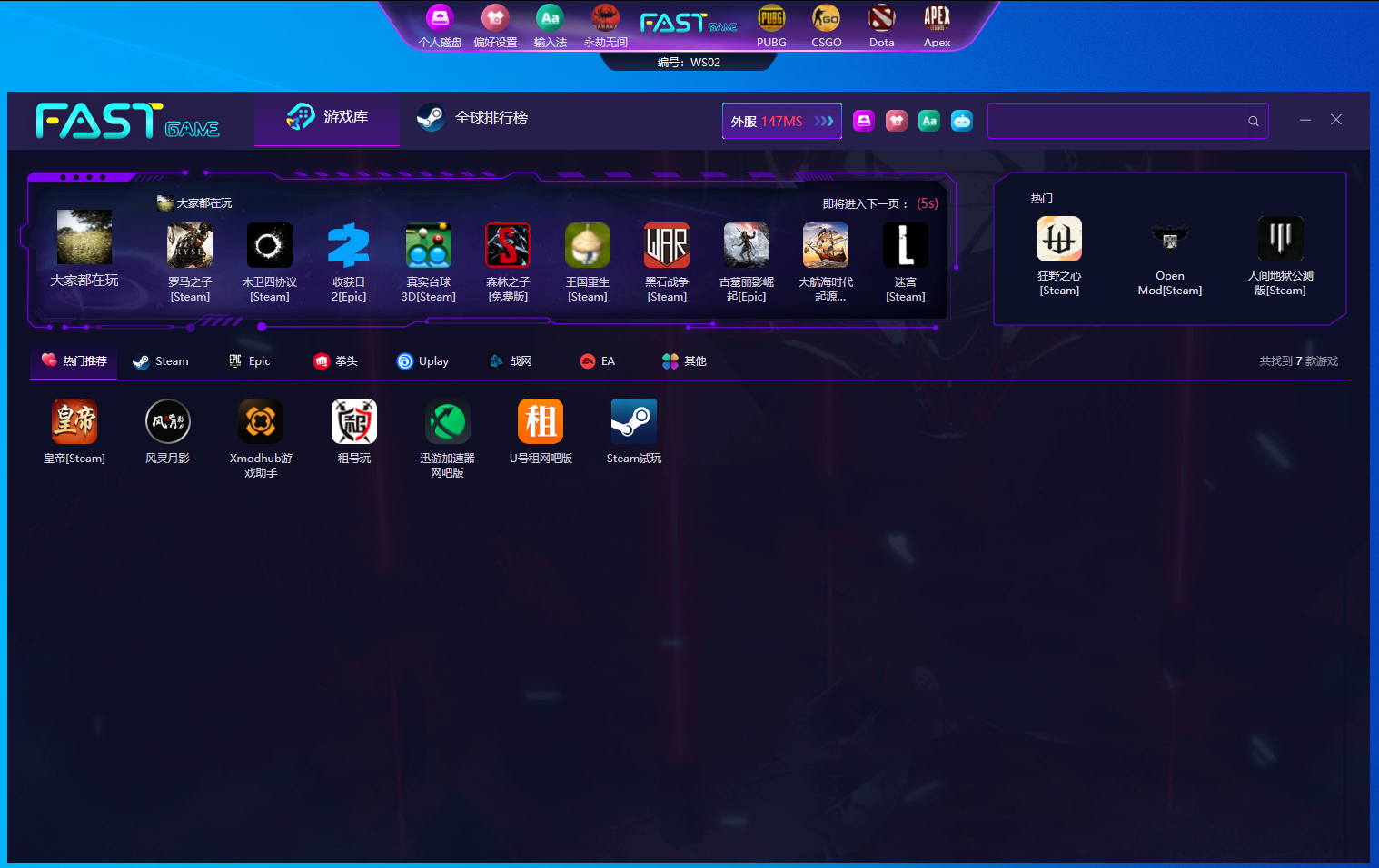
Task: Select the 热门推荐 category tab
Action: tap(74, 361)
